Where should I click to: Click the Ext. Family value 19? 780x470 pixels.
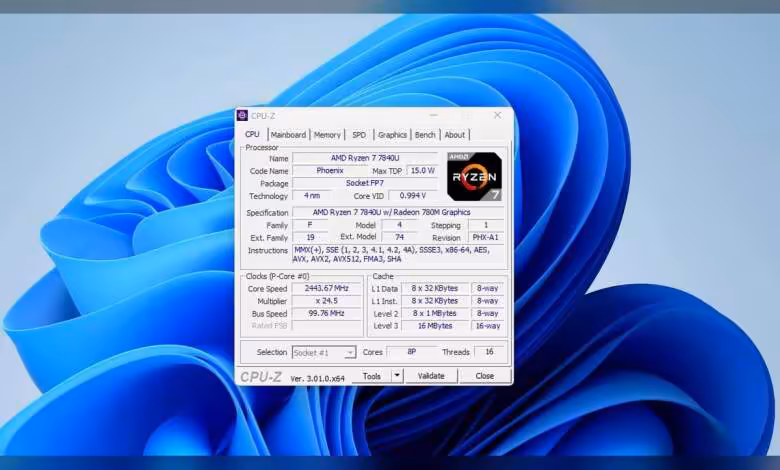click(x=310, y=238)
